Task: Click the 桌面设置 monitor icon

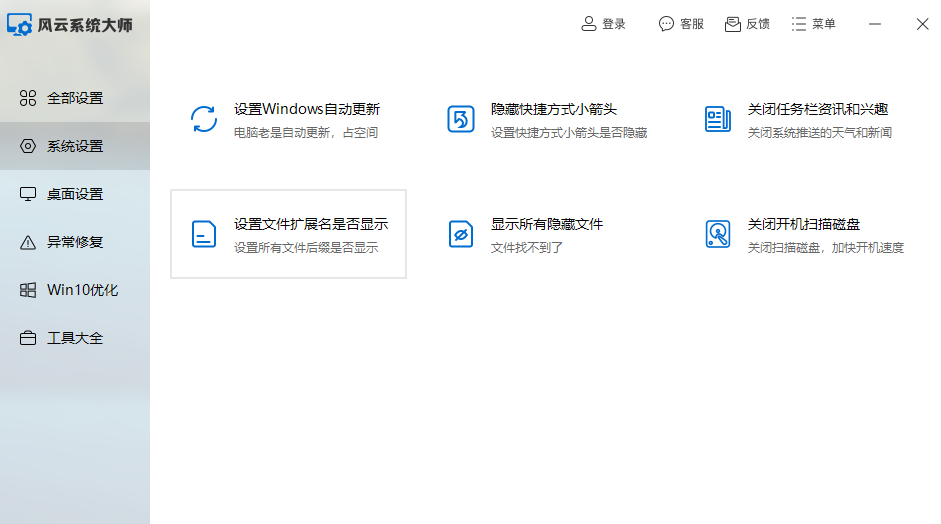Action: 28,194
